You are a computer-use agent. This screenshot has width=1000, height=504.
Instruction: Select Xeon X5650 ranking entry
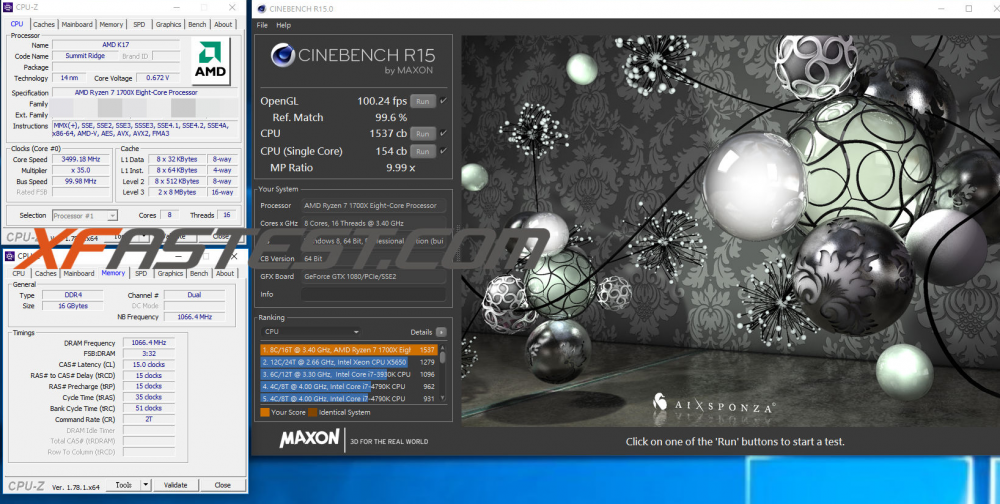[349, 362]
